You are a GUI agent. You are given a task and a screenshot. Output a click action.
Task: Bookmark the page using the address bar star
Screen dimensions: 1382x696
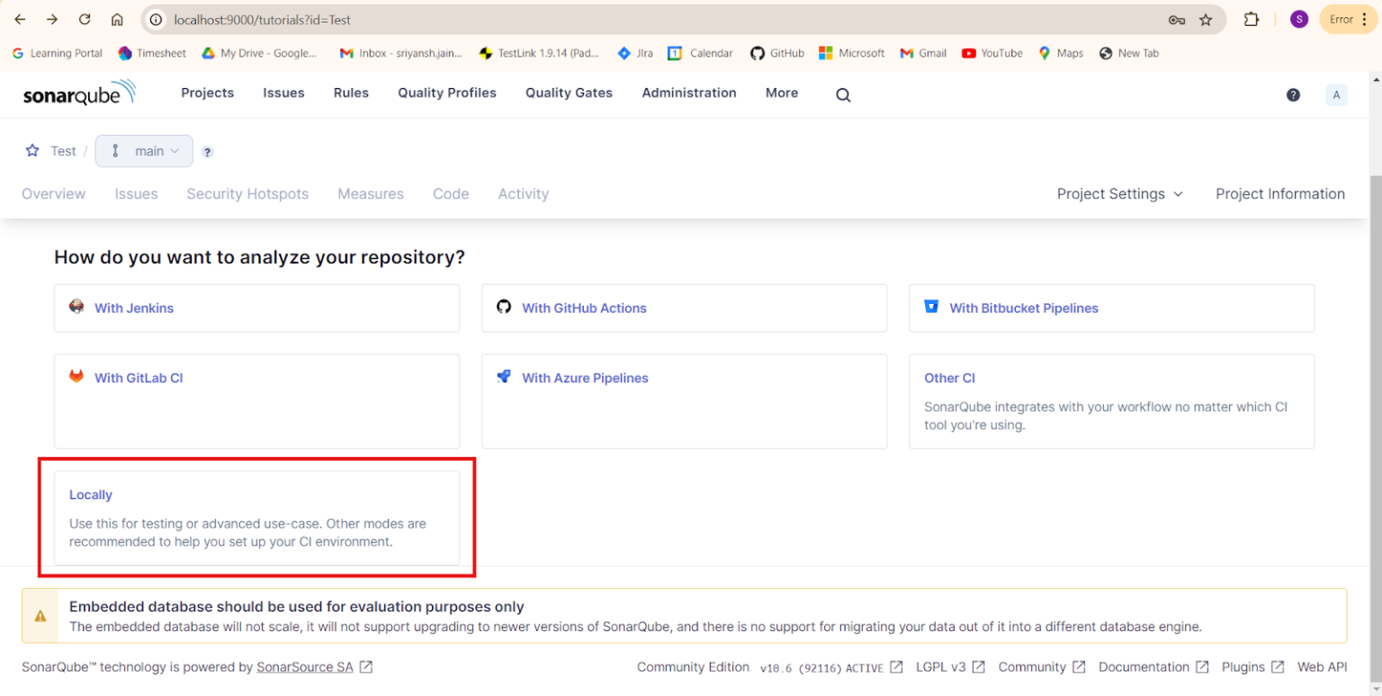coord(1204,19)
